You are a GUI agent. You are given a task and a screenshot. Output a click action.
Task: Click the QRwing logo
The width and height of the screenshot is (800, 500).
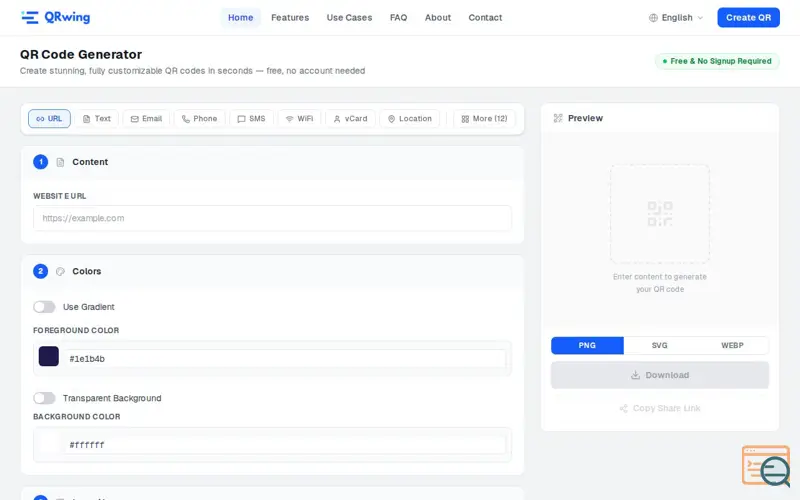56,17
